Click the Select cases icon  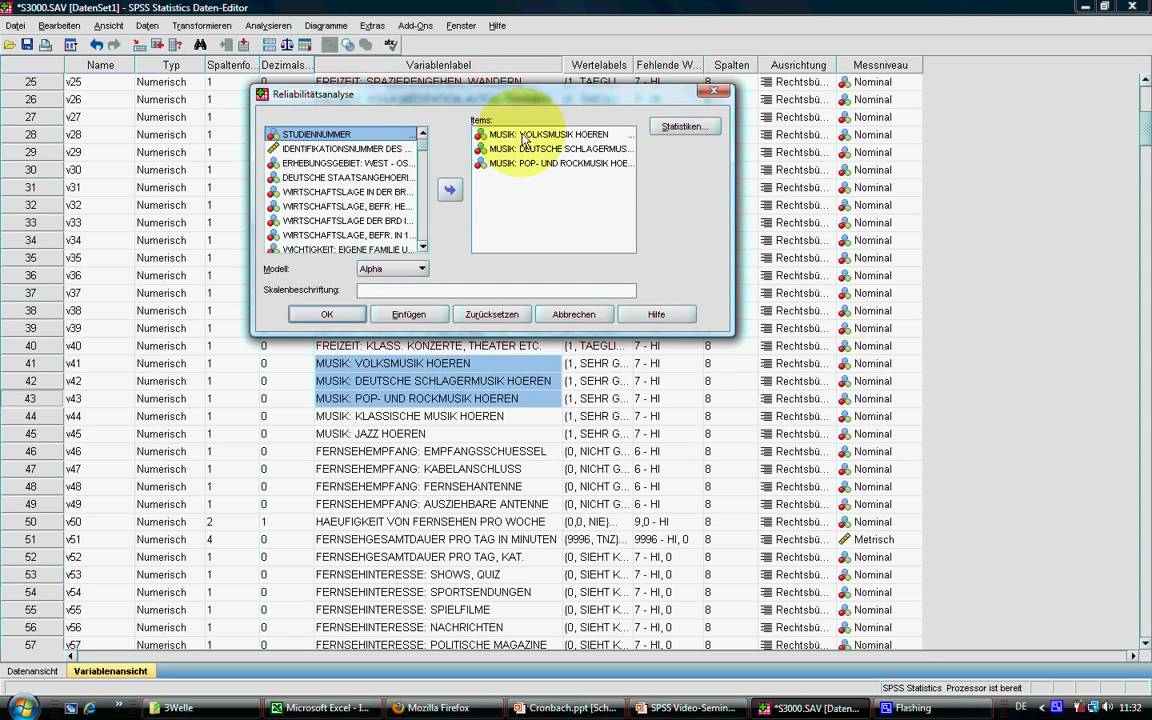[x=305, y=45]
